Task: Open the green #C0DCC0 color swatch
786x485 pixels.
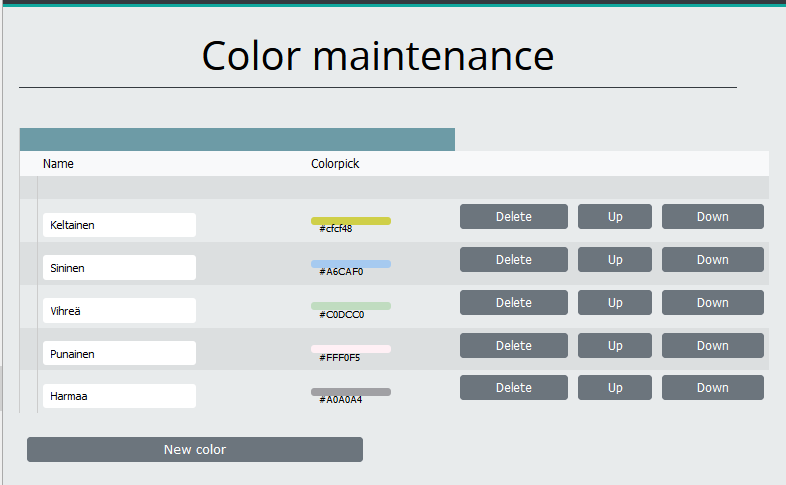Action: click(x=350, y=306)
